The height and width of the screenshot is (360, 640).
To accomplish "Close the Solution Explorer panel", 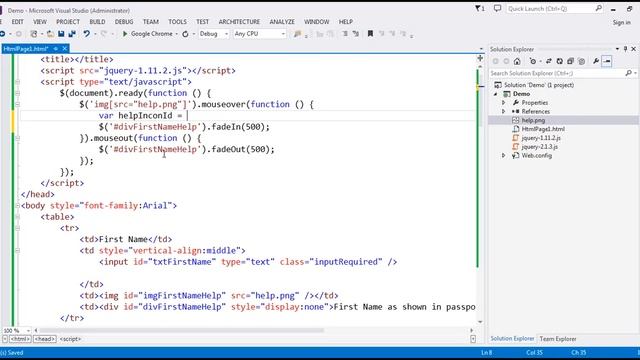I will click(x=633, y=49).
